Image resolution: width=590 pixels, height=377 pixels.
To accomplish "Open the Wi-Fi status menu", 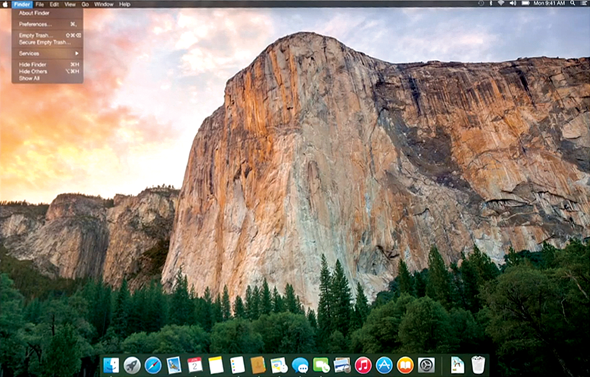I will point(501,3).
